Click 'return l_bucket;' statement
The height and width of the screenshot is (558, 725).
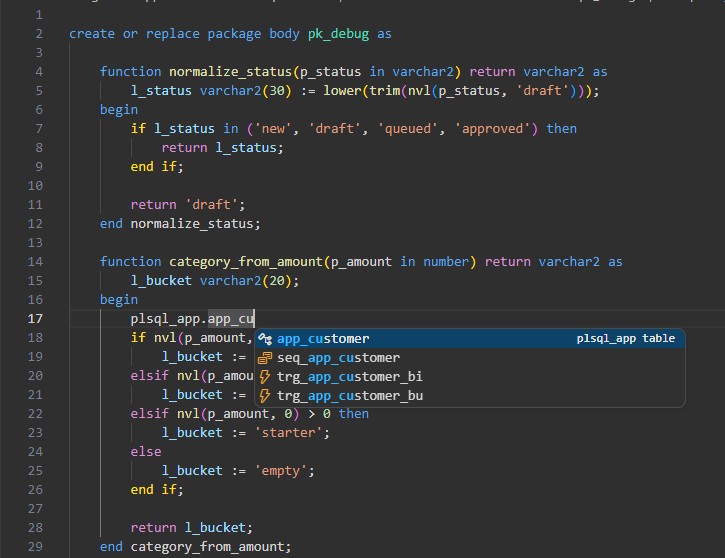click(x=192, y=527)
